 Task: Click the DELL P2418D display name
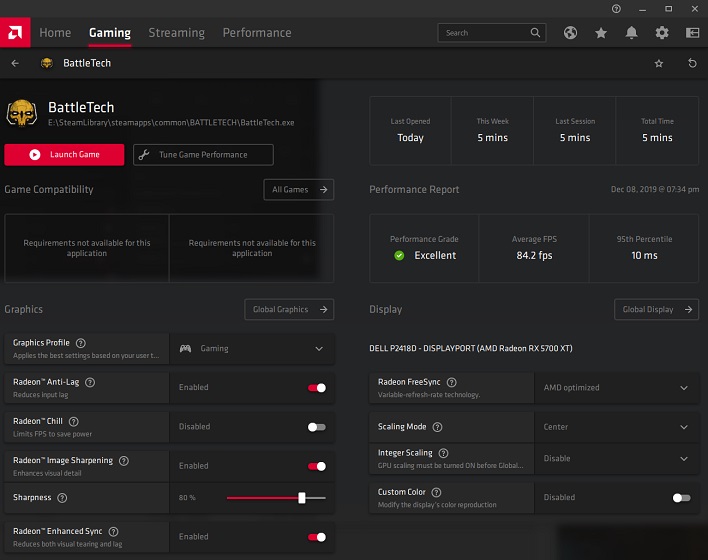point(471,348)
